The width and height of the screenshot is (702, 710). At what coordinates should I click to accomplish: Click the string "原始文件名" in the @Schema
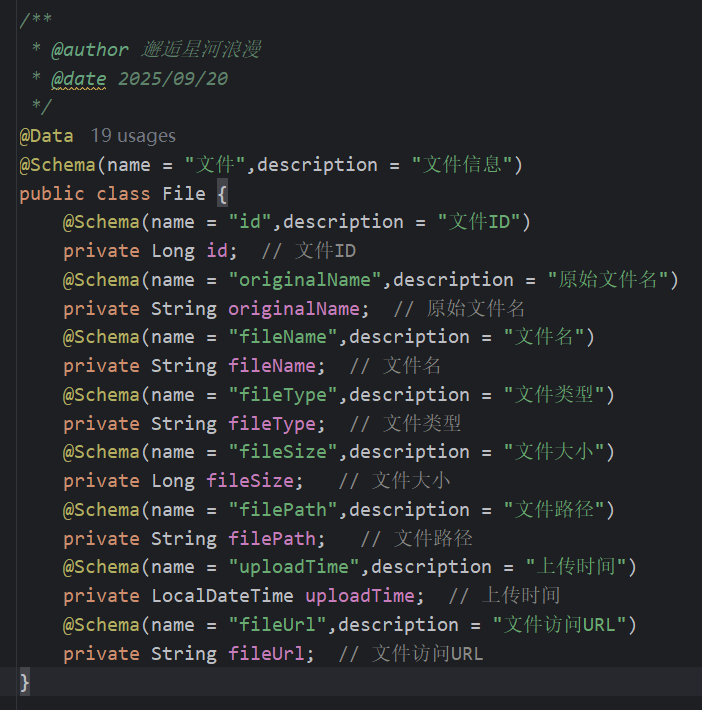pyautogui.click(x=608, y=280)
